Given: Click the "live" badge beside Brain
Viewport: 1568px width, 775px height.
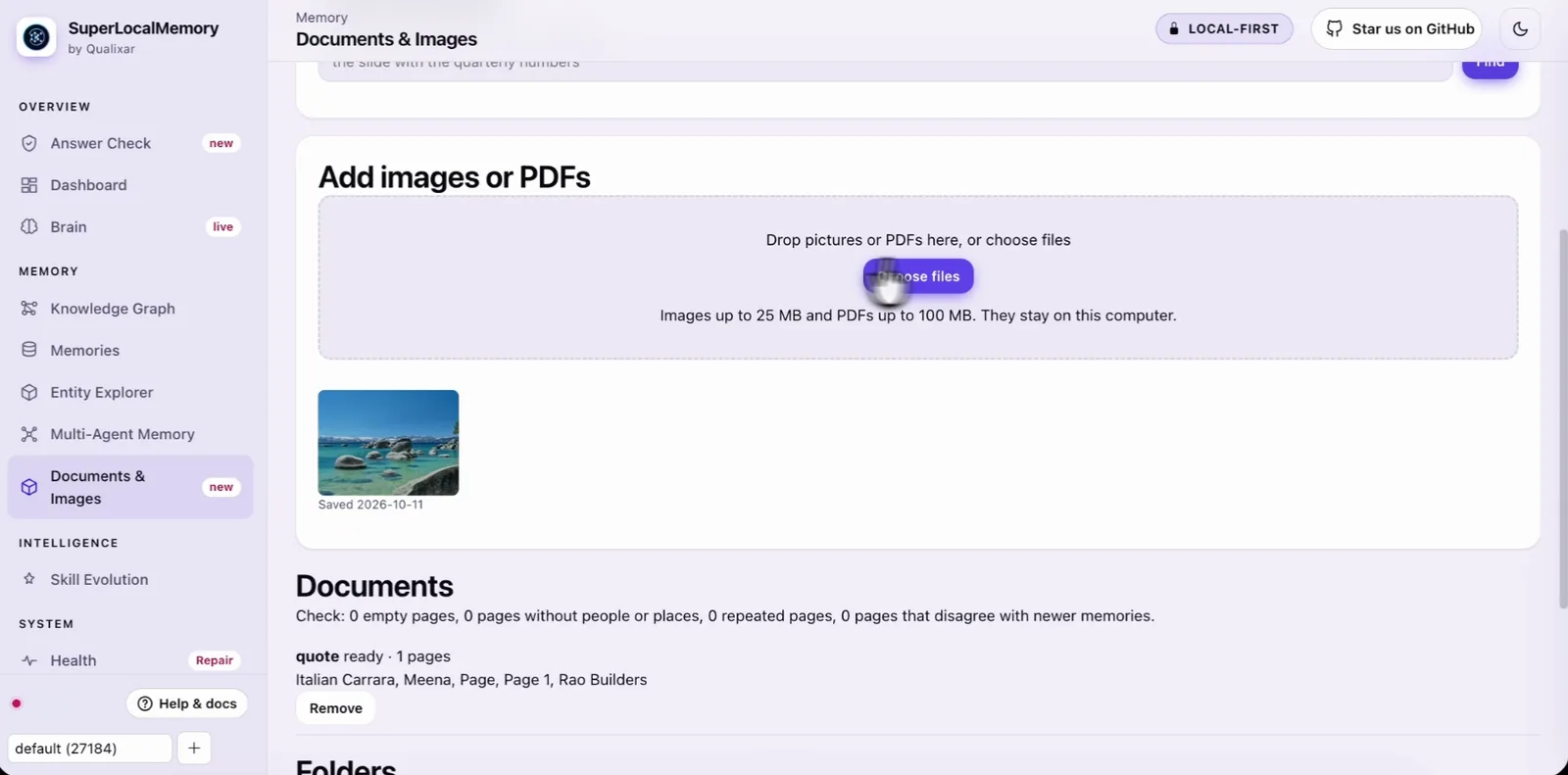Looking at the screenshot, I should click(223, 226).
